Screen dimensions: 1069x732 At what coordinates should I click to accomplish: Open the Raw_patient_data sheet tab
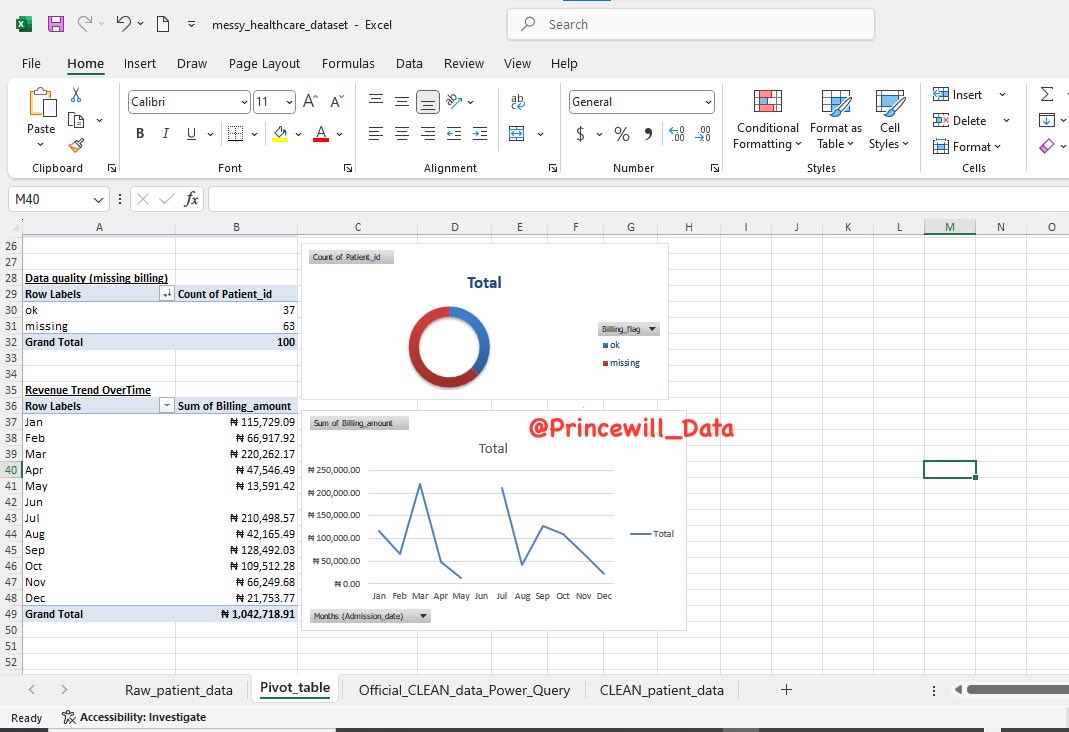pyautogui.click(x=179, y=690)
